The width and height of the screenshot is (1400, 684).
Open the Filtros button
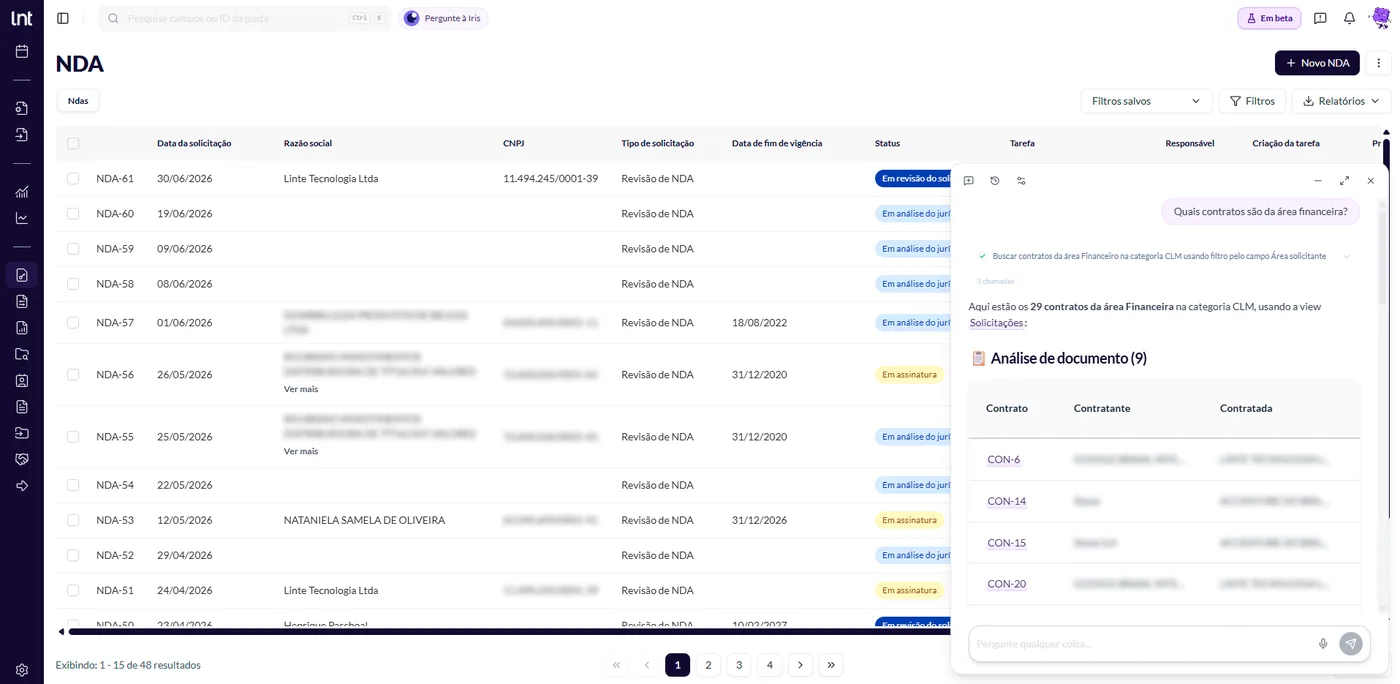click(x=1252, y=101)
